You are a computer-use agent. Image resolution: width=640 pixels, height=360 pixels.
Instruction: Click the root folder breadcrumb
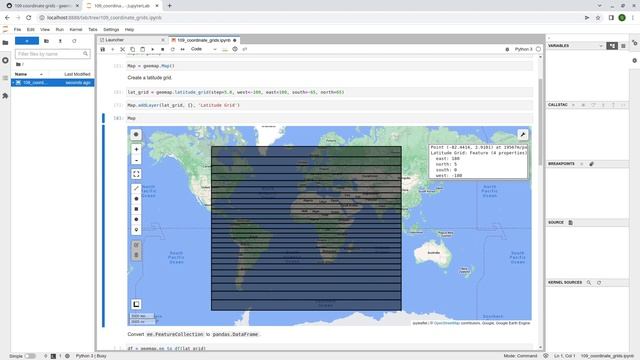[19, 64]
